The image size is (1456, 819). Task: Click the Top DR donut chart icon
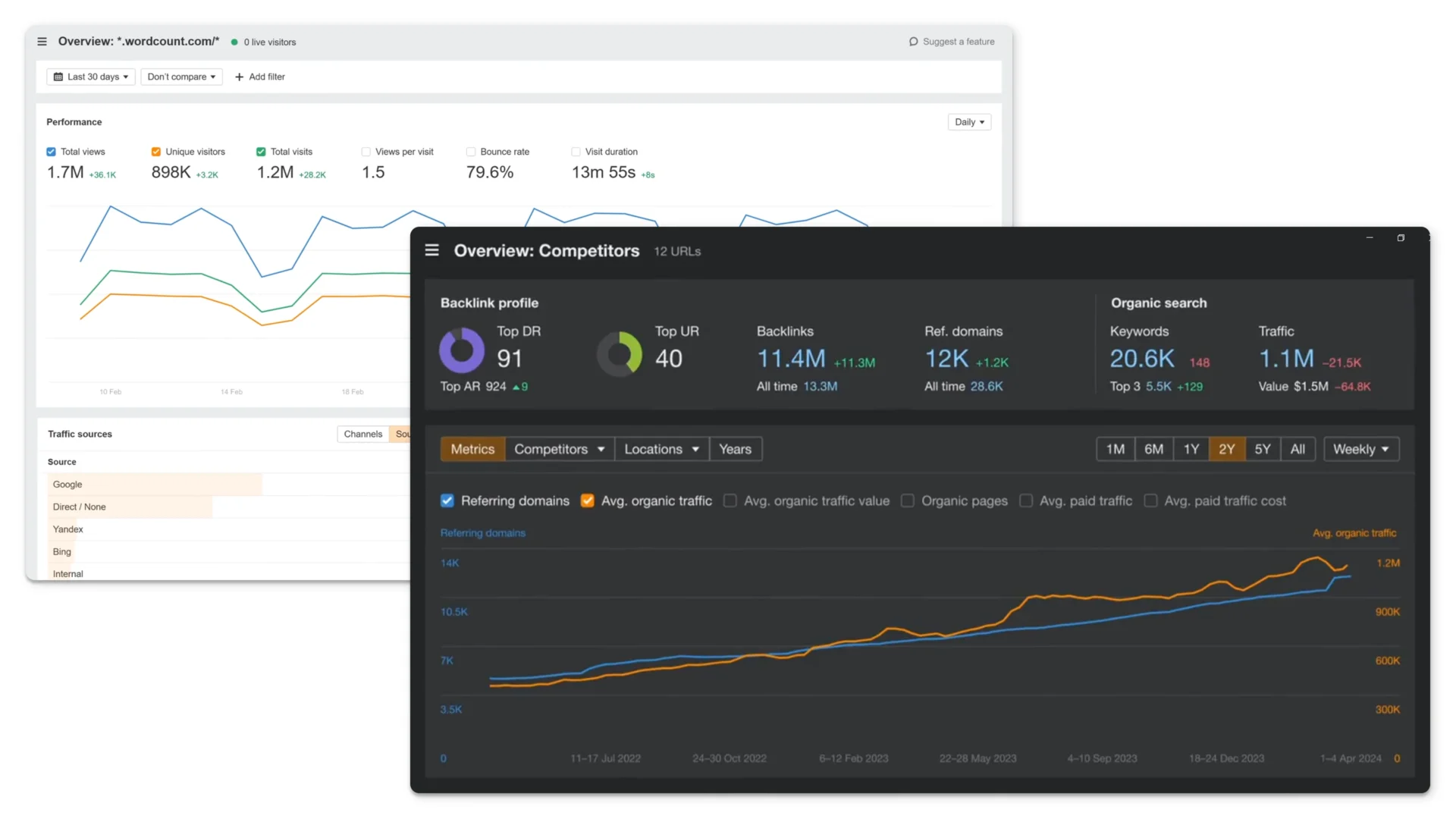pos(461,351)
